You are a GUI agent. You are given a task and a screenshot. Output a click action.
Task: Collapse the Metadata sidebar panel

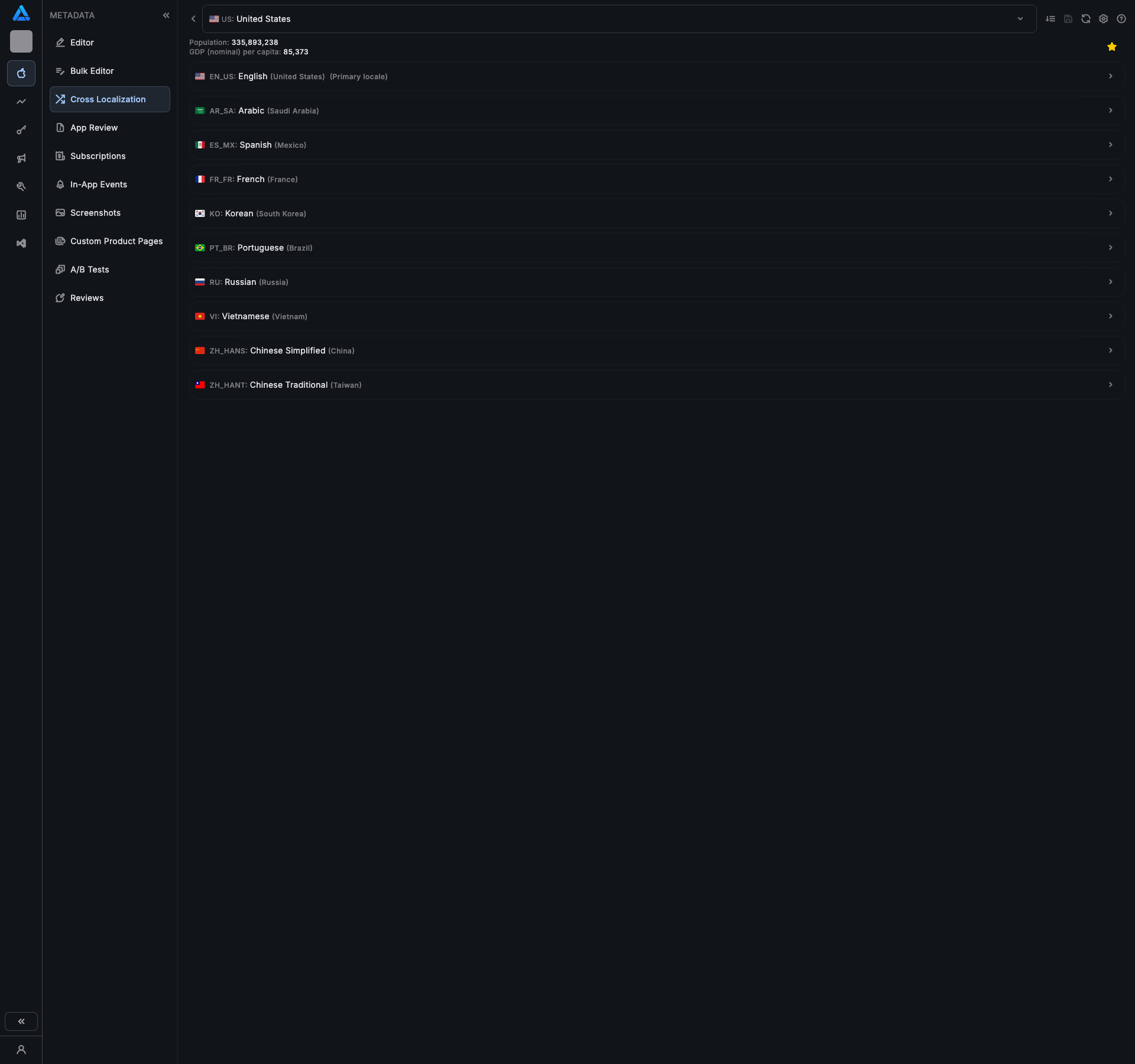(x=166, y=15)
